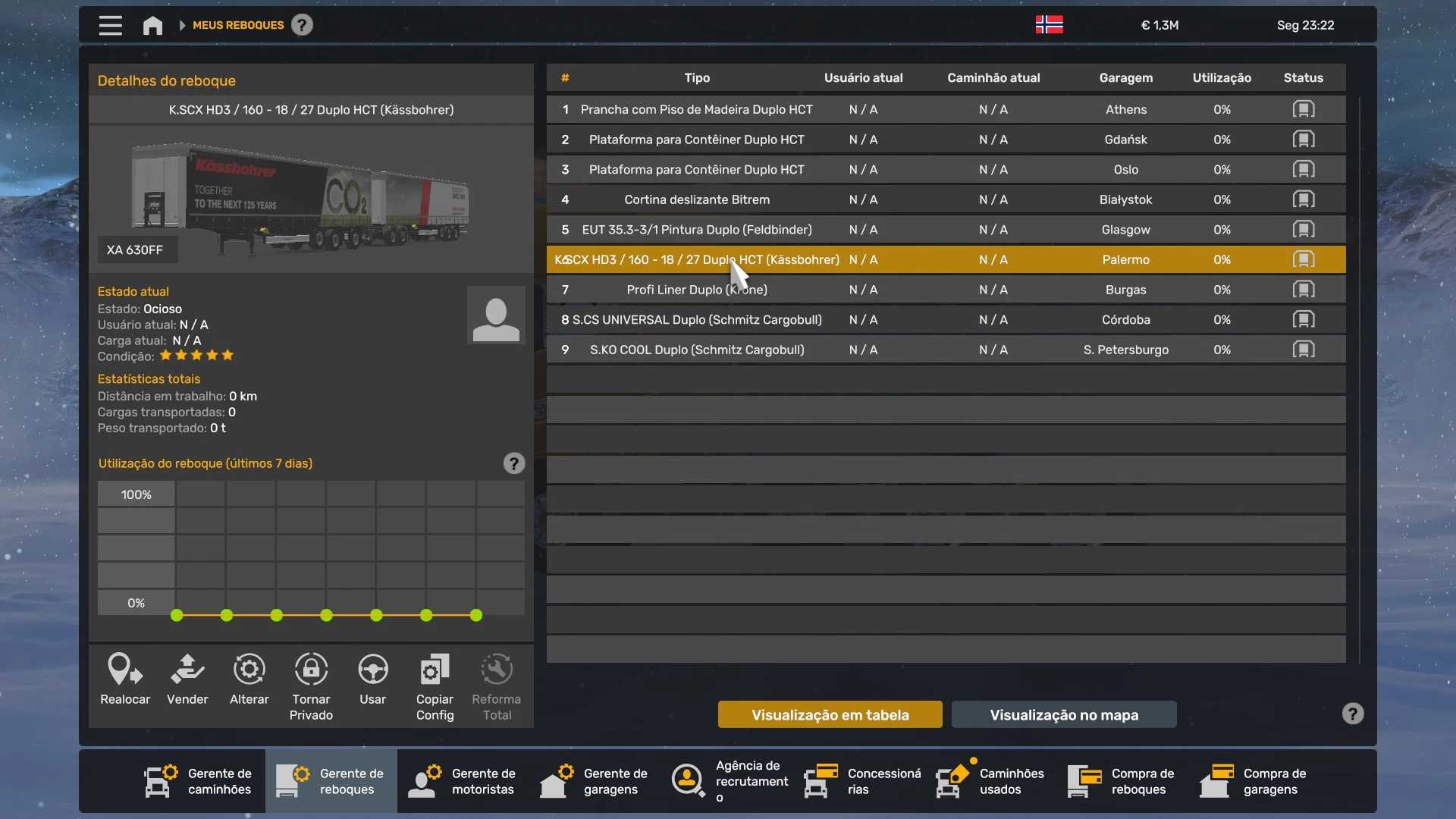Sort table by Garagem column header
The image size is (1456, 819).
click(1125, 78)
